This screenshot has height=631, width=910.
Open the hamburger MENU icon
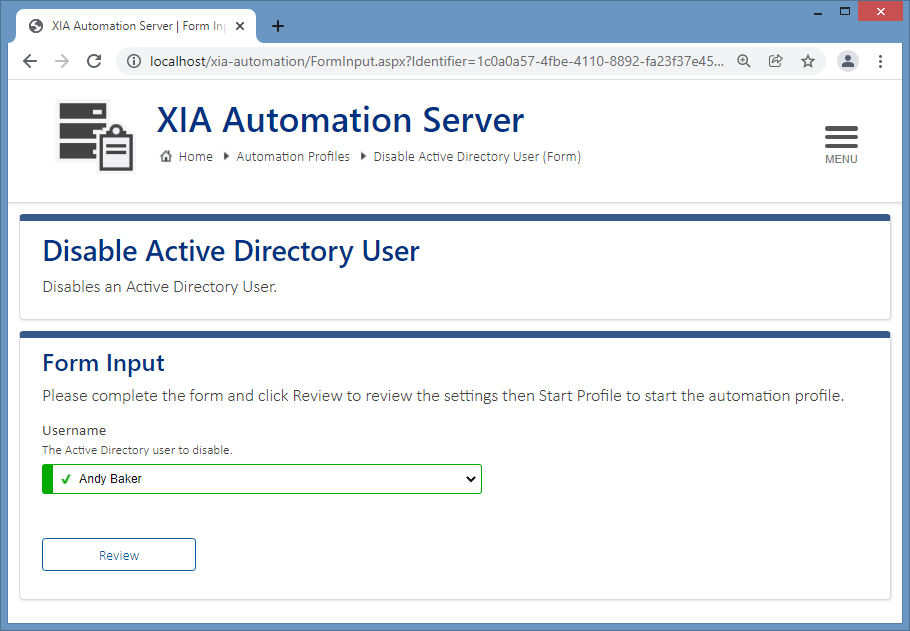[841, 136]
